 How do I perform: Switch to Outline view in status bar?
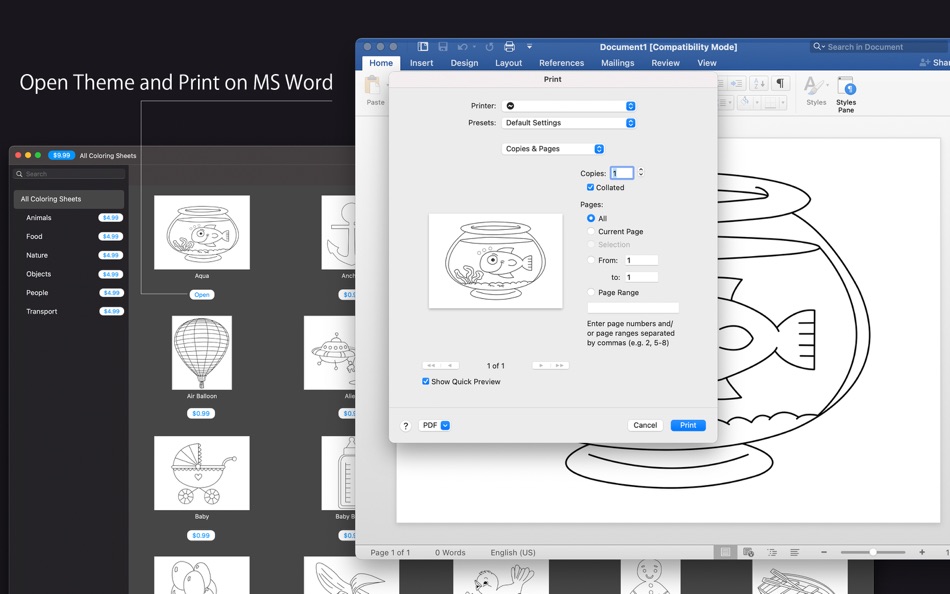(772, 552)
